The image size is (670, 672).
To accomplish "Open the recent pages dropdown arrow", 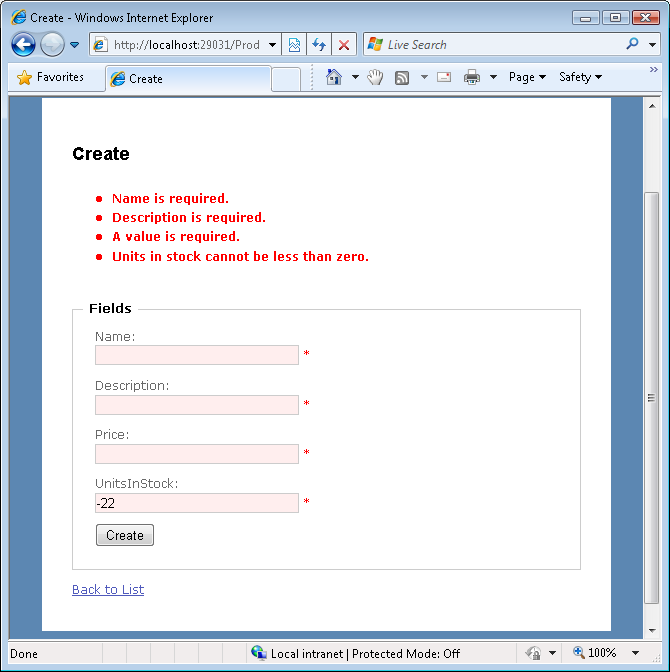I will click(75, 45).
